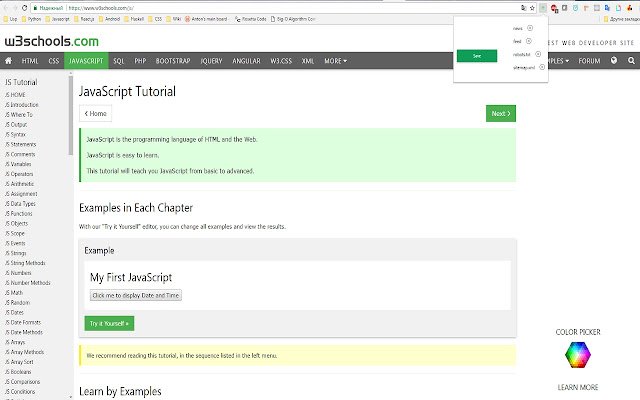This screenshot has width=640, height=400.
Task: Open the Haskell bookmarks folder
Action: (x=134, y=19)
